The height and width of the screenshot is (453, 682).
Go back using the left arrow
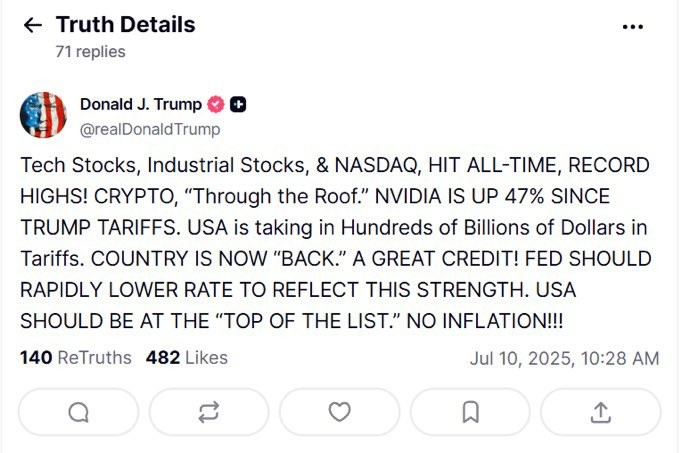coord(33,25)
